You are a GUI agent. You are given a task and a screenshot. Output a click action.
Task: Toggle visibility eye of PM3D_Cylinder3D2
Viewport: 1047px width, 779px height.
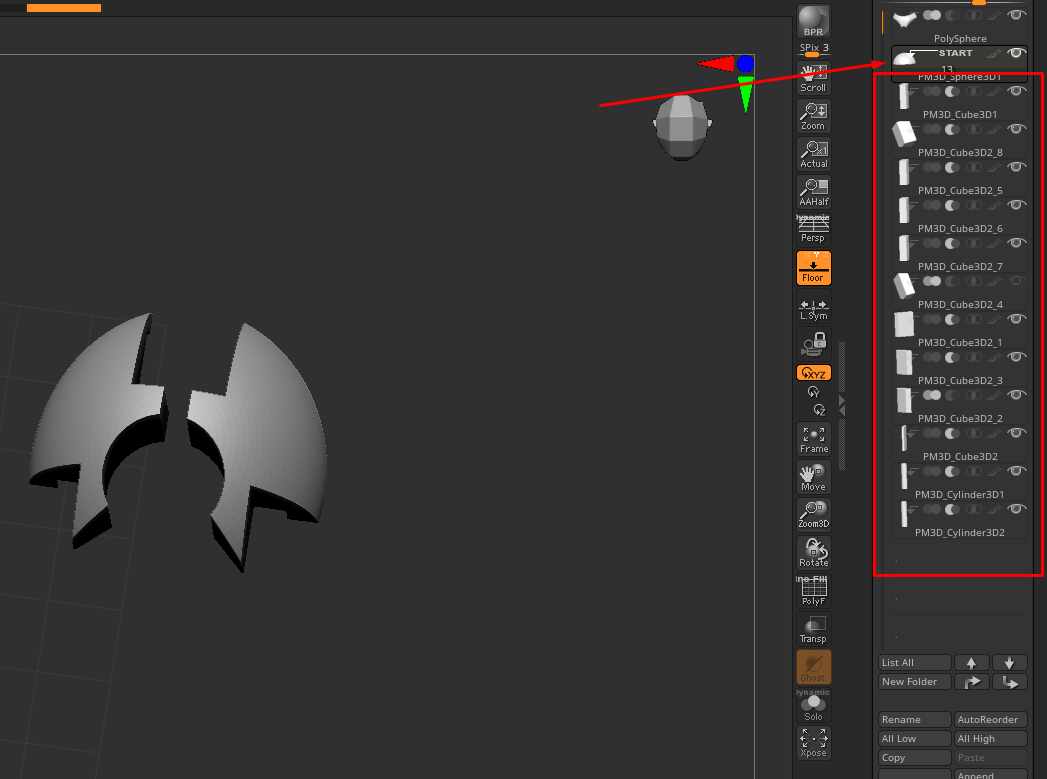(1016, 509)
